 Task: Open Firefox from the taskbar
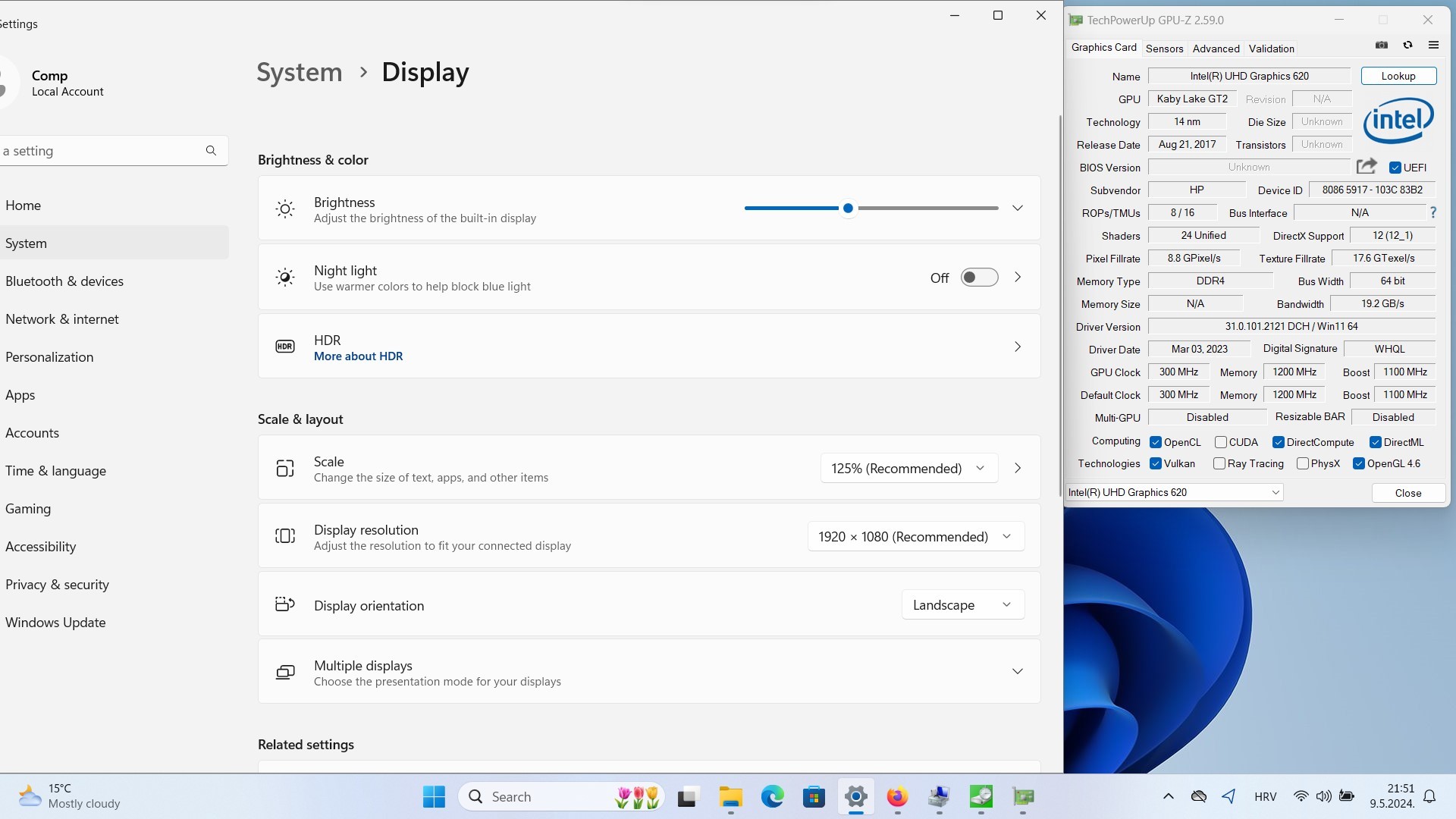(898, 796)
